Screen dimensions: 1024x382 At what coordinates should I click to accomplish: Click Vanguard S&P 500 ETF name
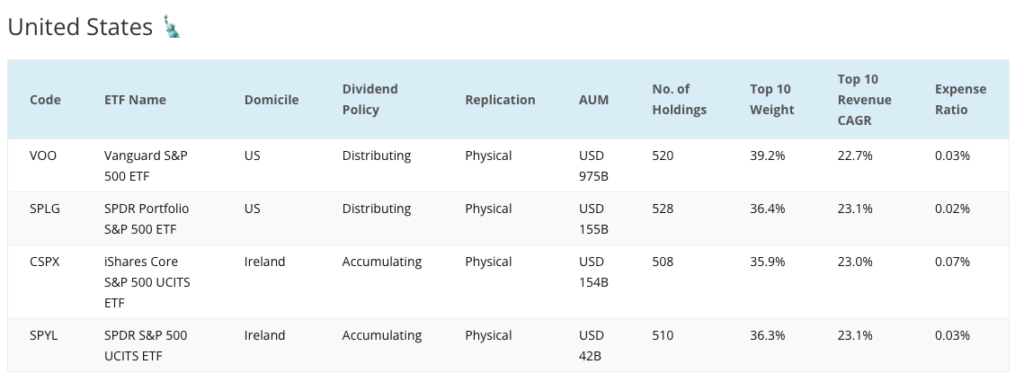146,166
